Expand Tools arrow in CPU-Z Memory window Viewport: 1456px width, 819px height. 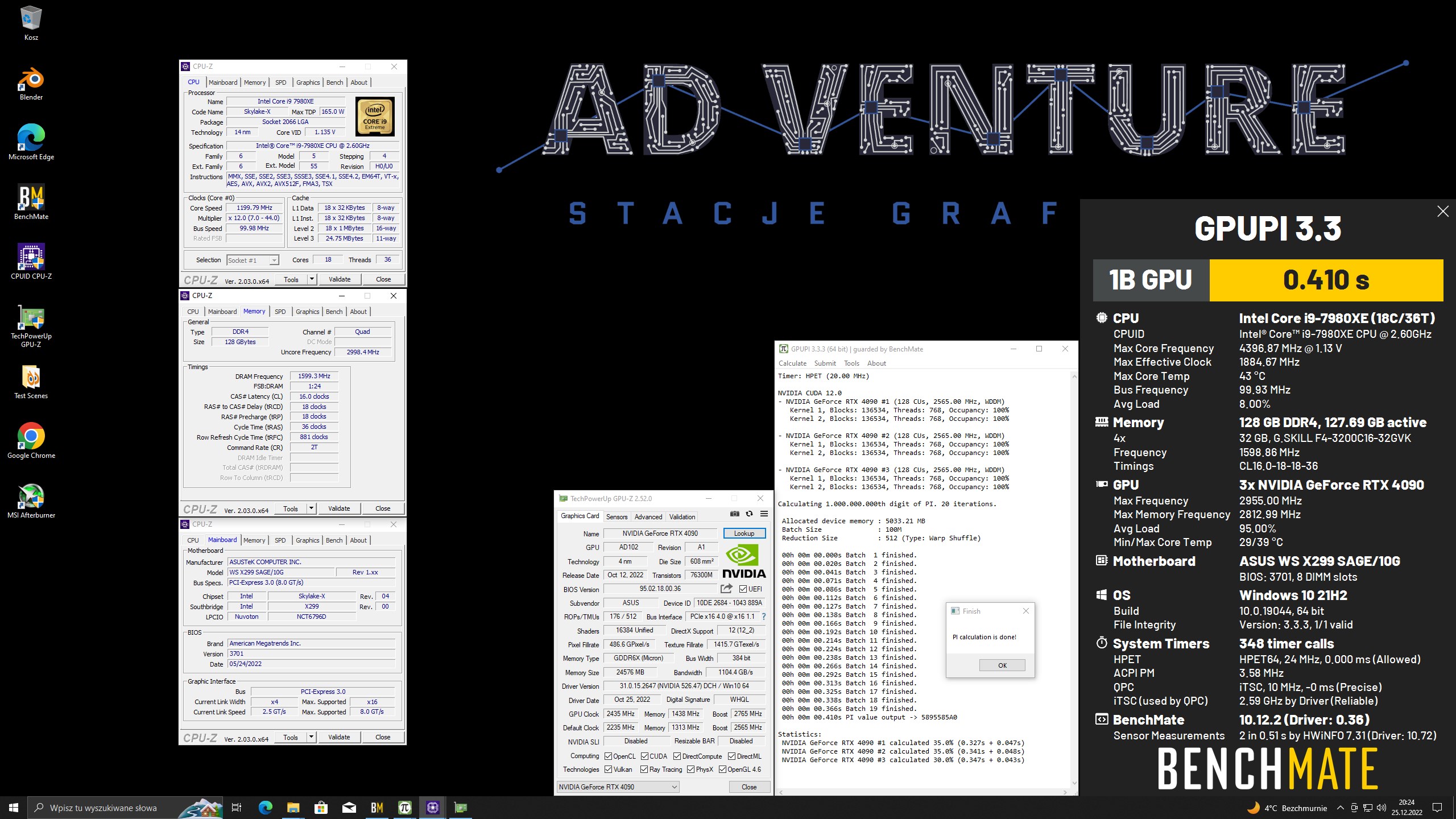(311, 508)
